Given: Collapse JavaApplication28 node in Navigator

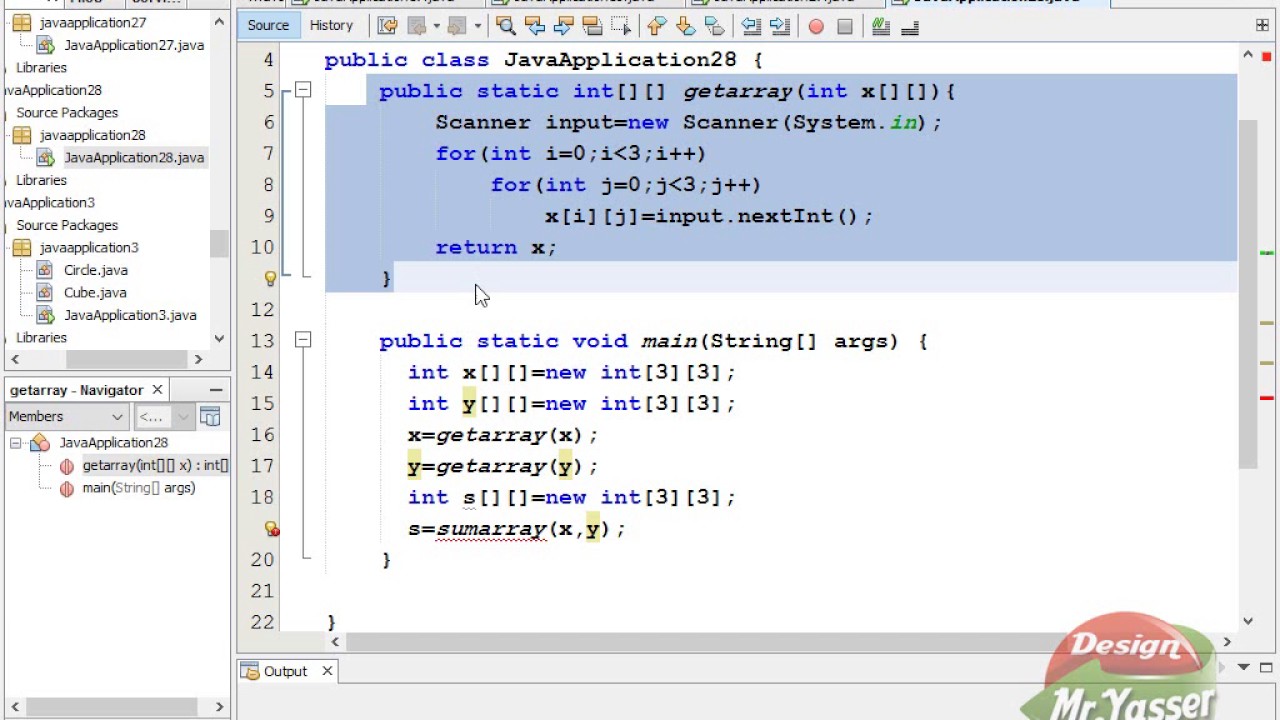Looking at the screenshot, I should click(x=15, y=442).
